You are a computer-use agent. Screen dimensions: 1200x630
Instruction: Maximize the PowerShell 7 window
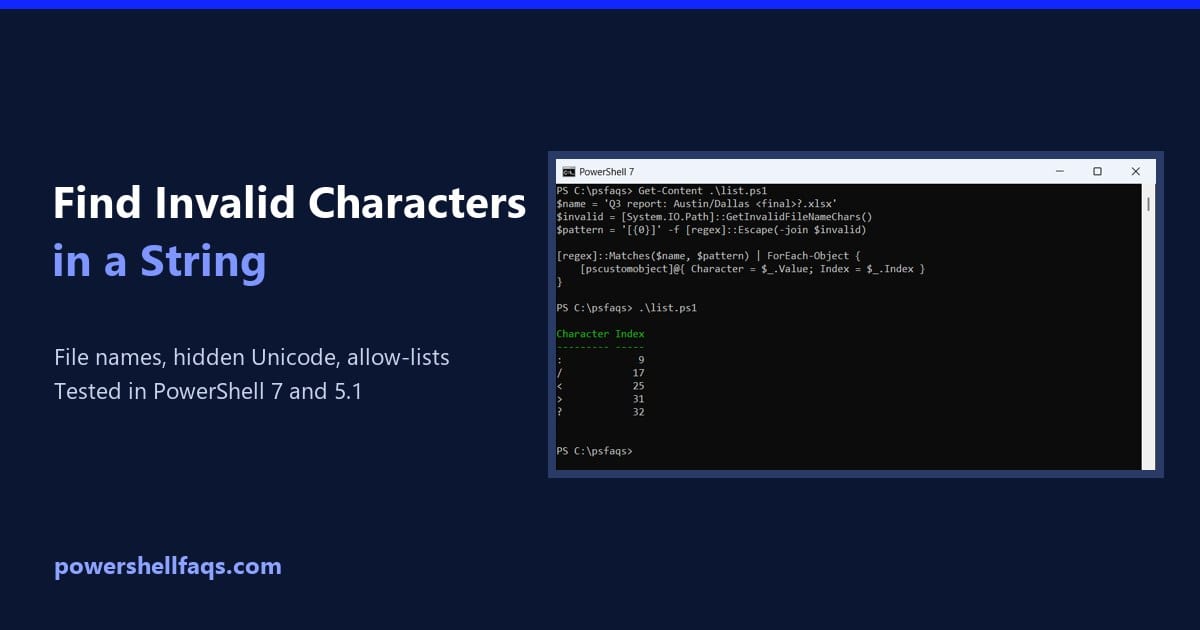point(1097,172)
